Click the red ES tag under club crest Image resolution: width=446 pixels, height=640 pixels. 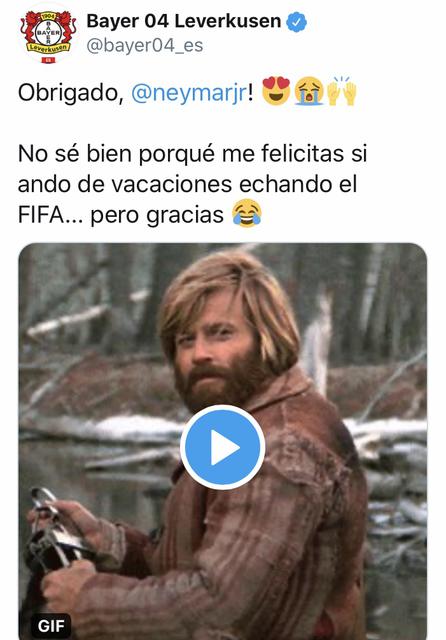point(48,60)
